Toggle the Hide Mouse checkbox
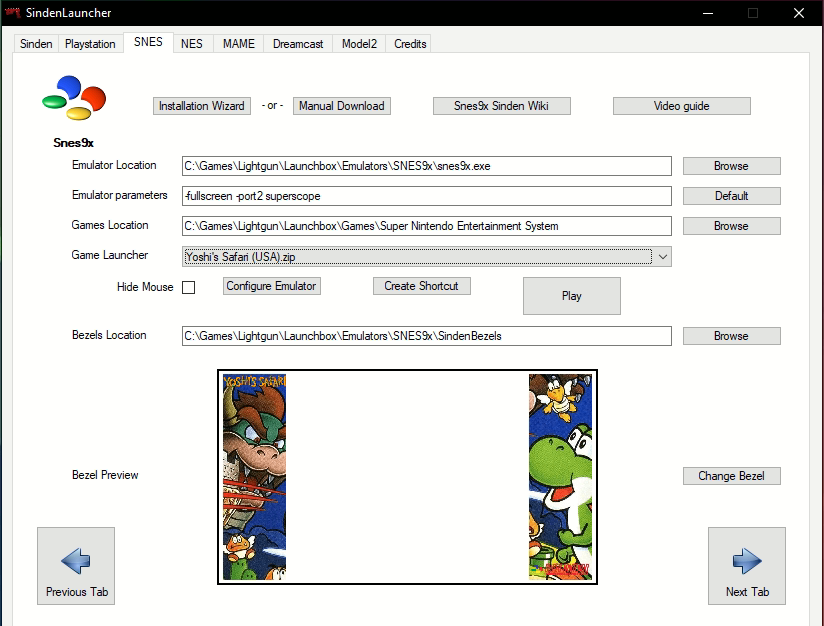Image resolution: width=824 pixels, height=626 pixels. (x=189, y=288)
